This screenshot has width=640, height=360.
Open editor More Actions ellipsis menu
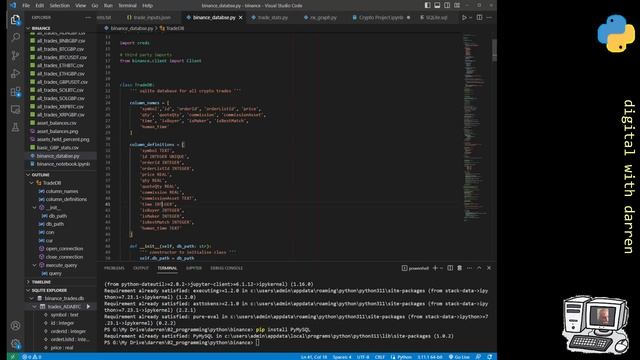489,18
